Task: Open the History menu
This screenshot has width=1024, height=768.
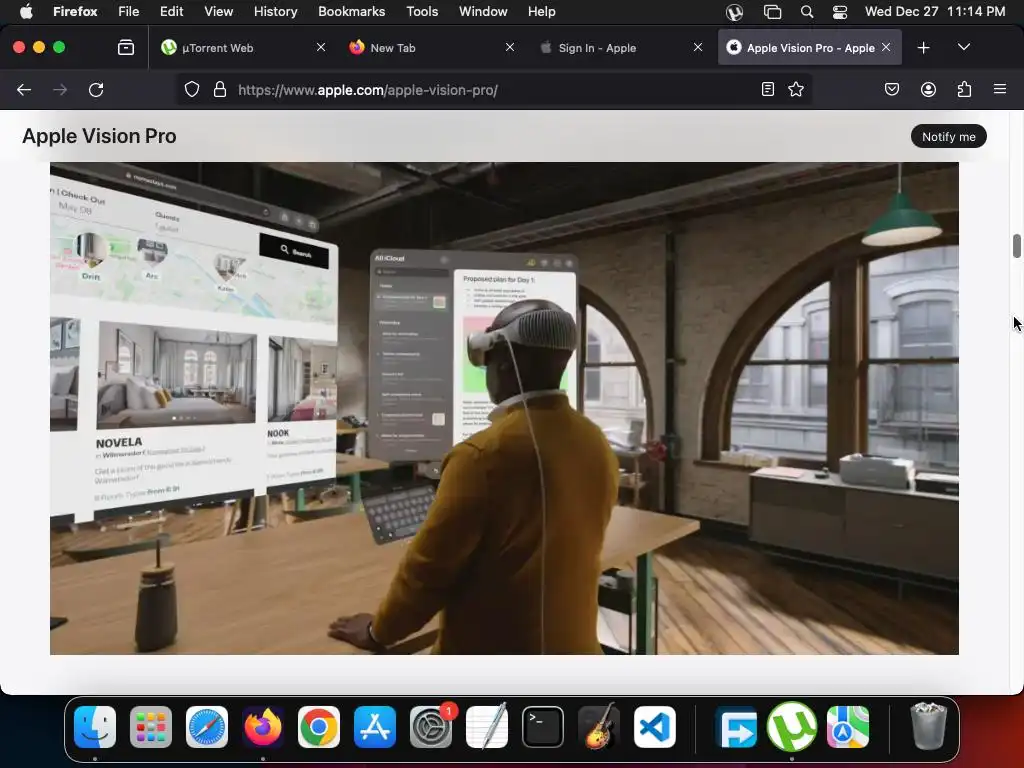Action: point(275,11)
